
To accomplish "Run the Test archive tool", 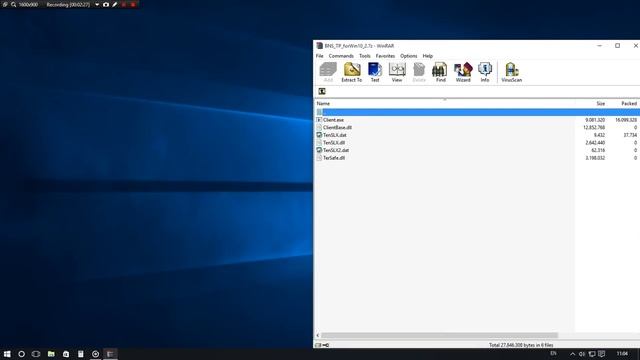I will click(375, 72).
